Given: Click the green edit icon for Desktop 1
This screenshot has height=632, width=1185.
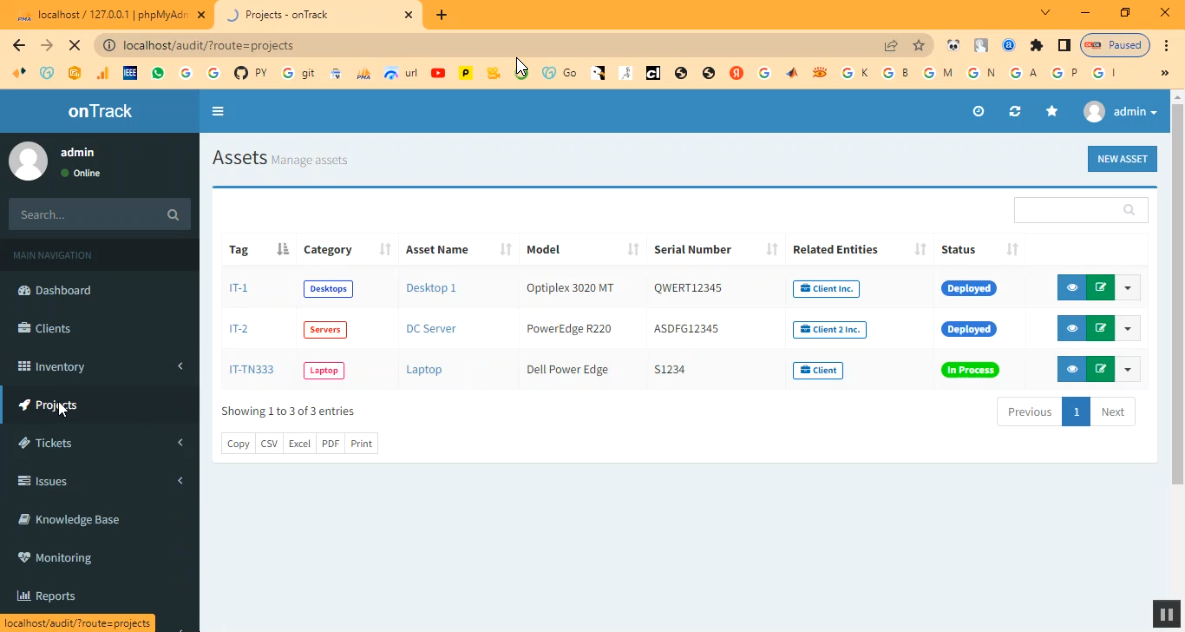Looking at the screenshot, I should (x=1100, y=287).
